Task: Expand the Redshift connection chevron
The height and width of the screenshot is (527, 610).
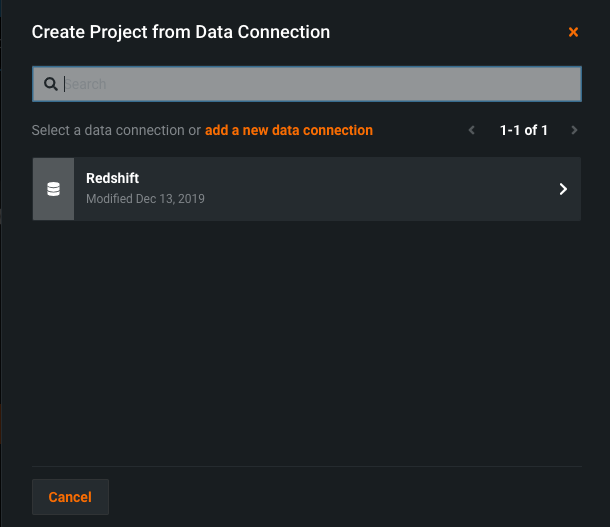Action: click(563, 189)
